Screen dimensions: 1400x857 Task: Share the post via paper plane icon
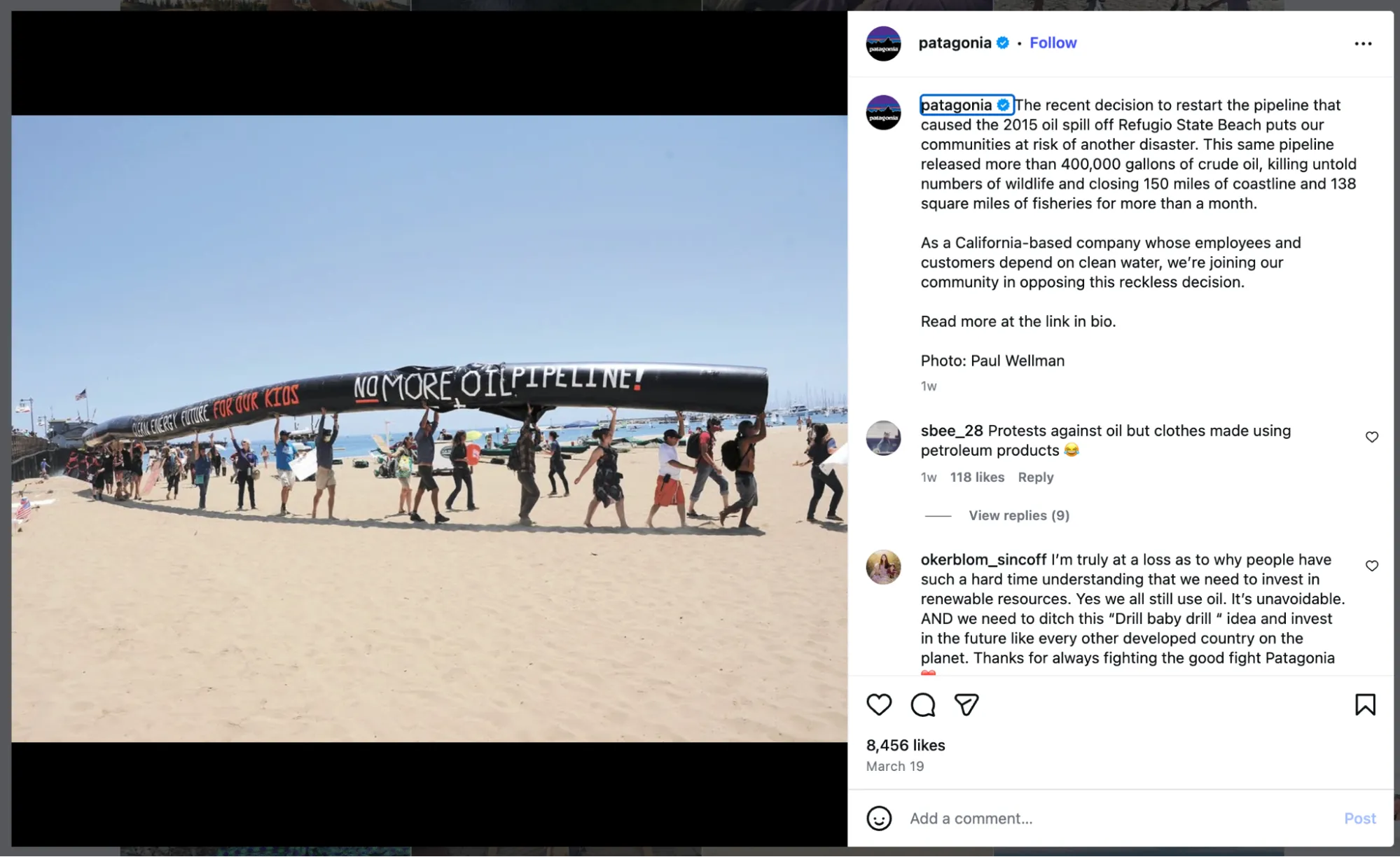[x=966, y=704]
